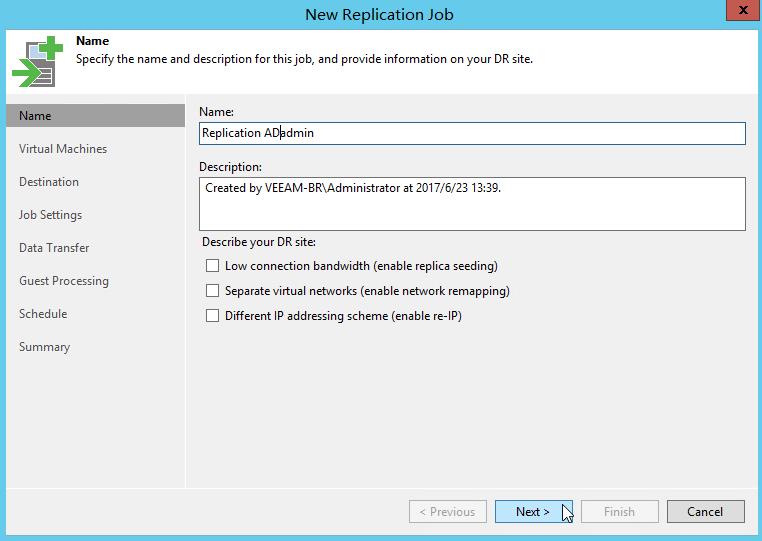Click in the Description text box

(x=472, y=204)
